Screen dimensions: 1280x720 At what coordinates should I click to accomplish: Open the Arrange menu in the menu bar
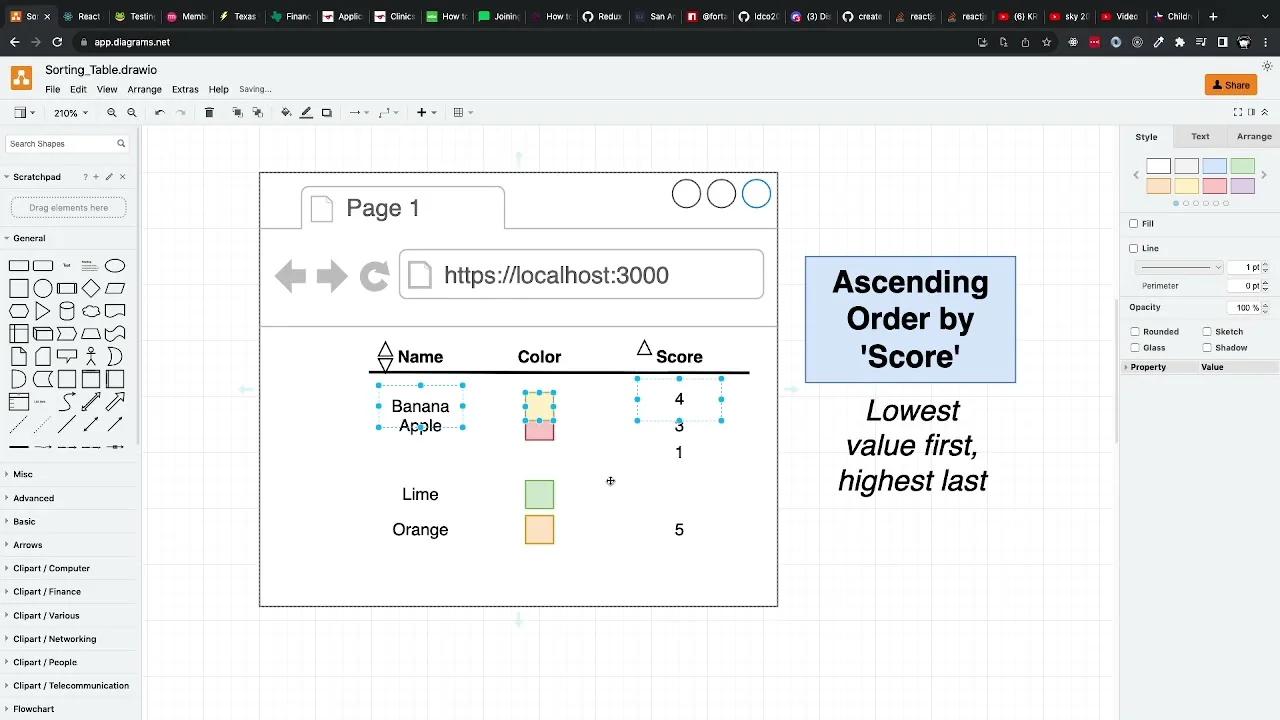tap(144, 89)
